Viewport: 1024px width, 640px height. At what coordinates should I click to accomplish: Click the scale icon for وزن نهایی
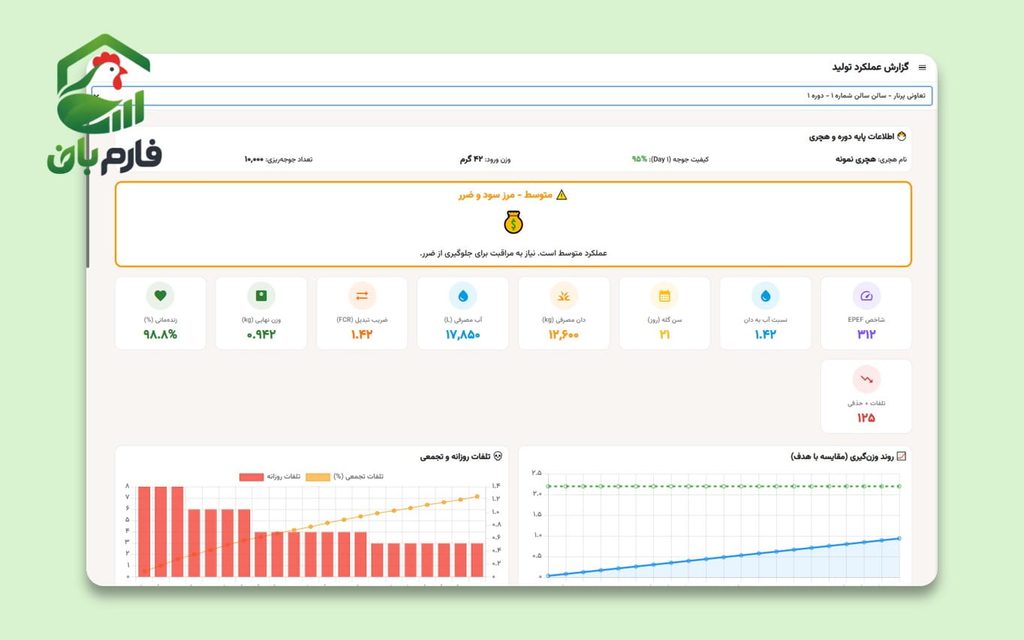click(261, 296)
